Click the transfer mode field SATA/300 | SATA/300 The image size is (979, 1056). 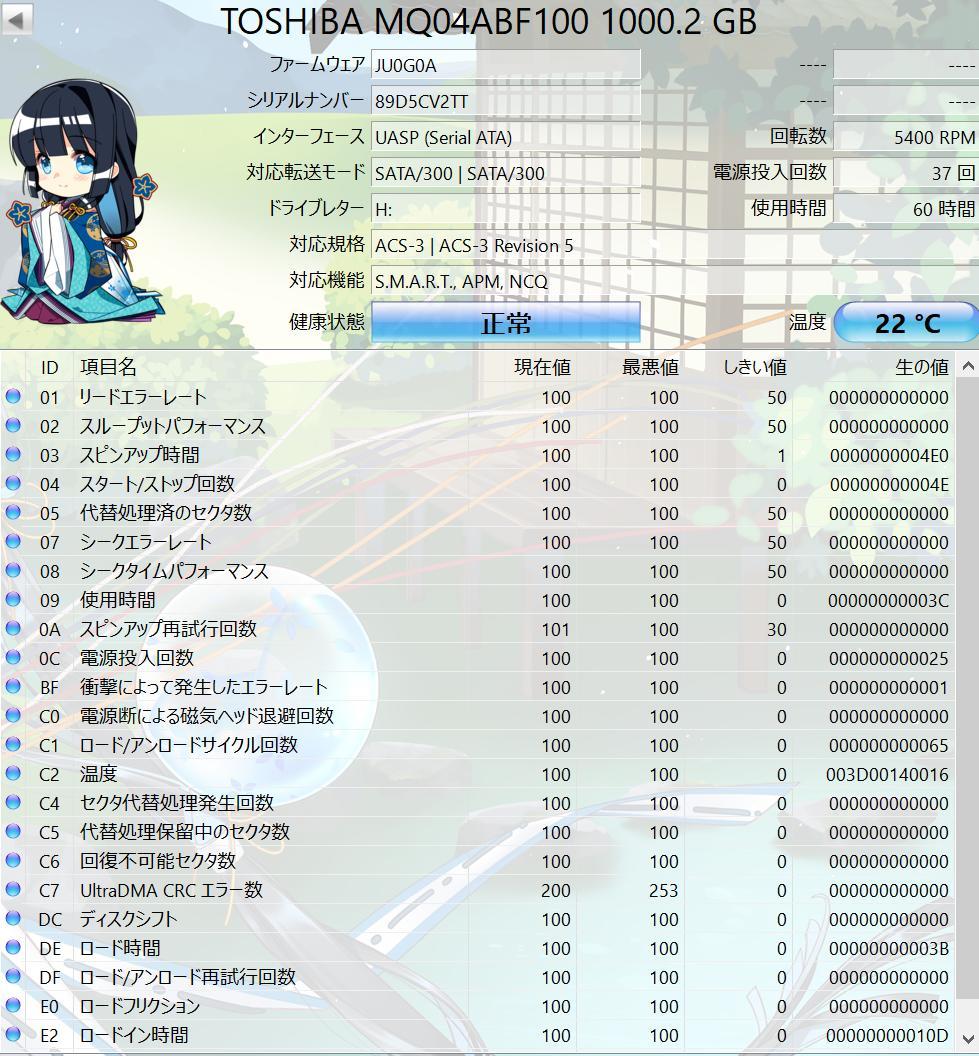click(x=506, y=173)
